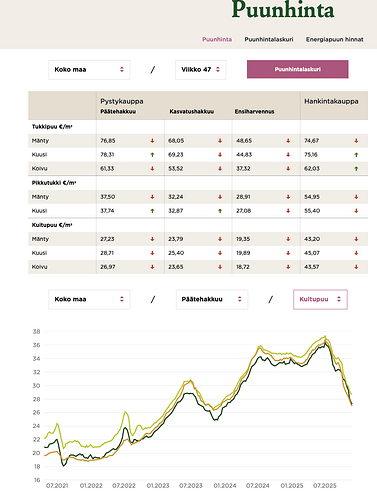The width and height of the screenshot is (377, 500).
Task: Click the price value 76,85
Action: (108, 141)
